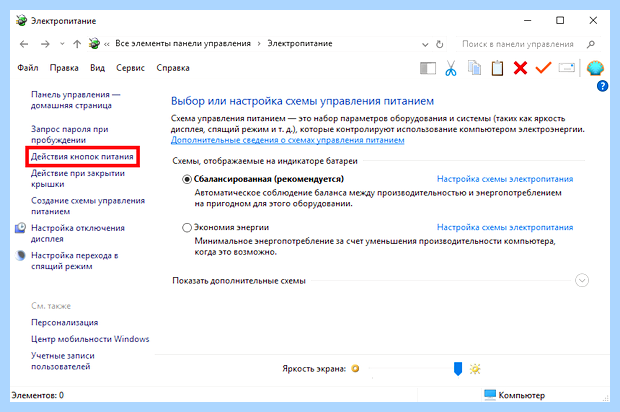Open the address bar history dropdown
620x412 pixels.
[425, 44]
